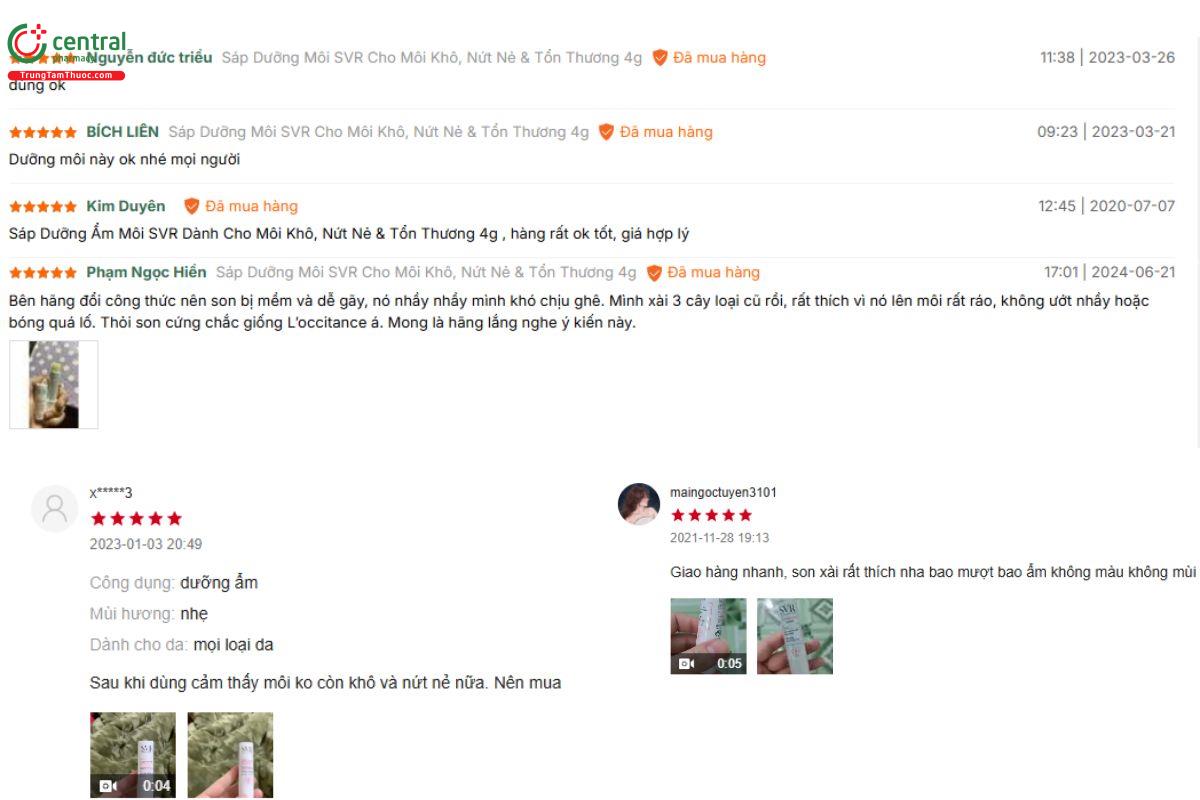
Task: Open Phạm Ngọc Hiền's attached product photo
Action: (54, 385)
